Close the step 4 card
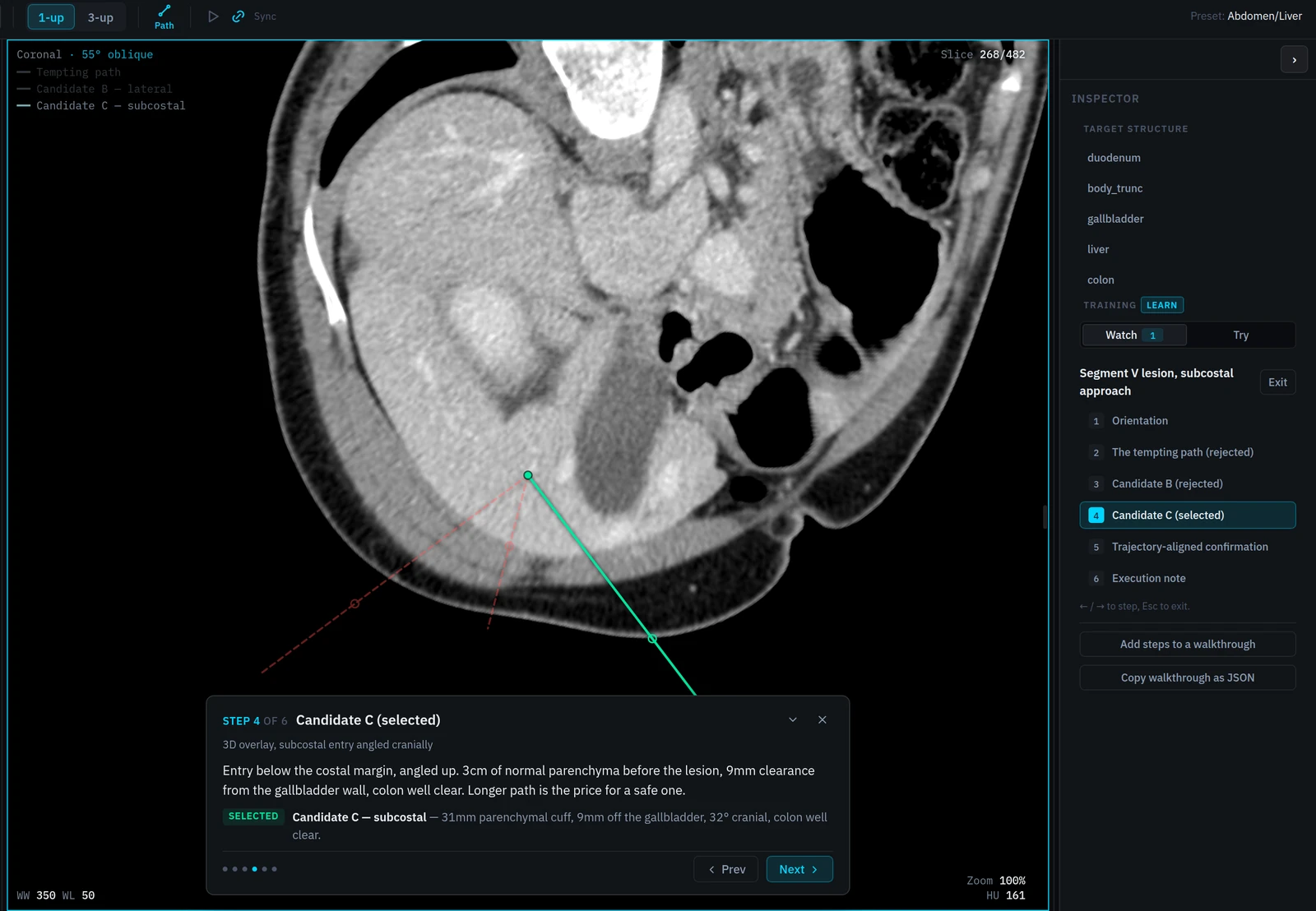This screenshot has width=1316, height=911. (822, 719)
